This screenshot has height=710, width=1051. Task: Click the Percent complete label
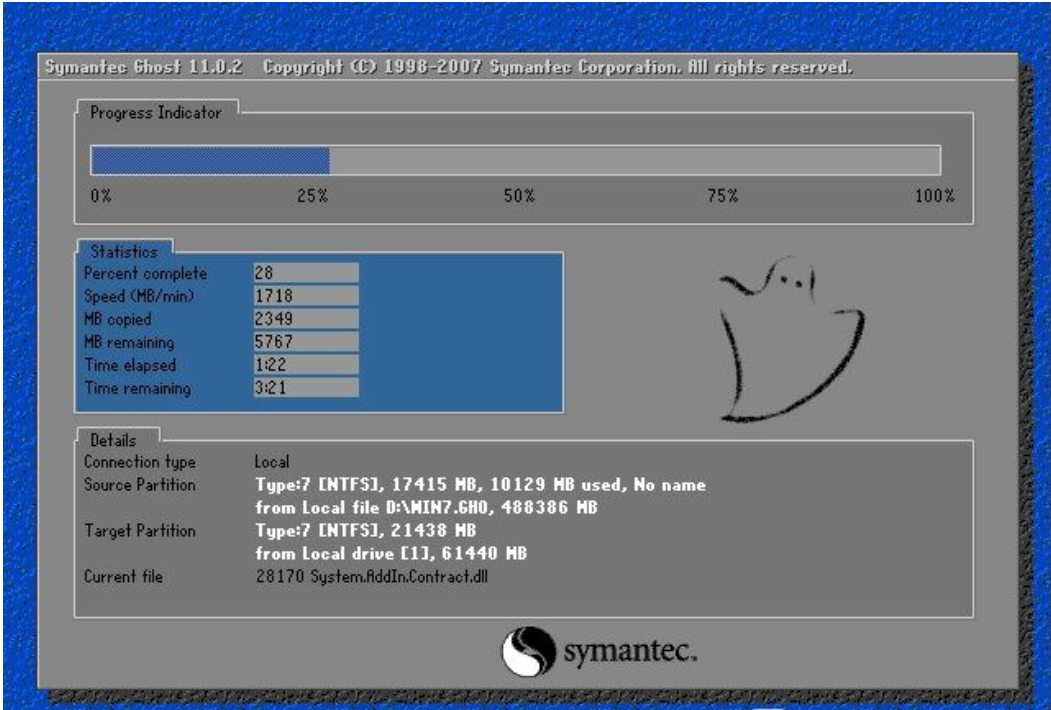coord(145,274)
